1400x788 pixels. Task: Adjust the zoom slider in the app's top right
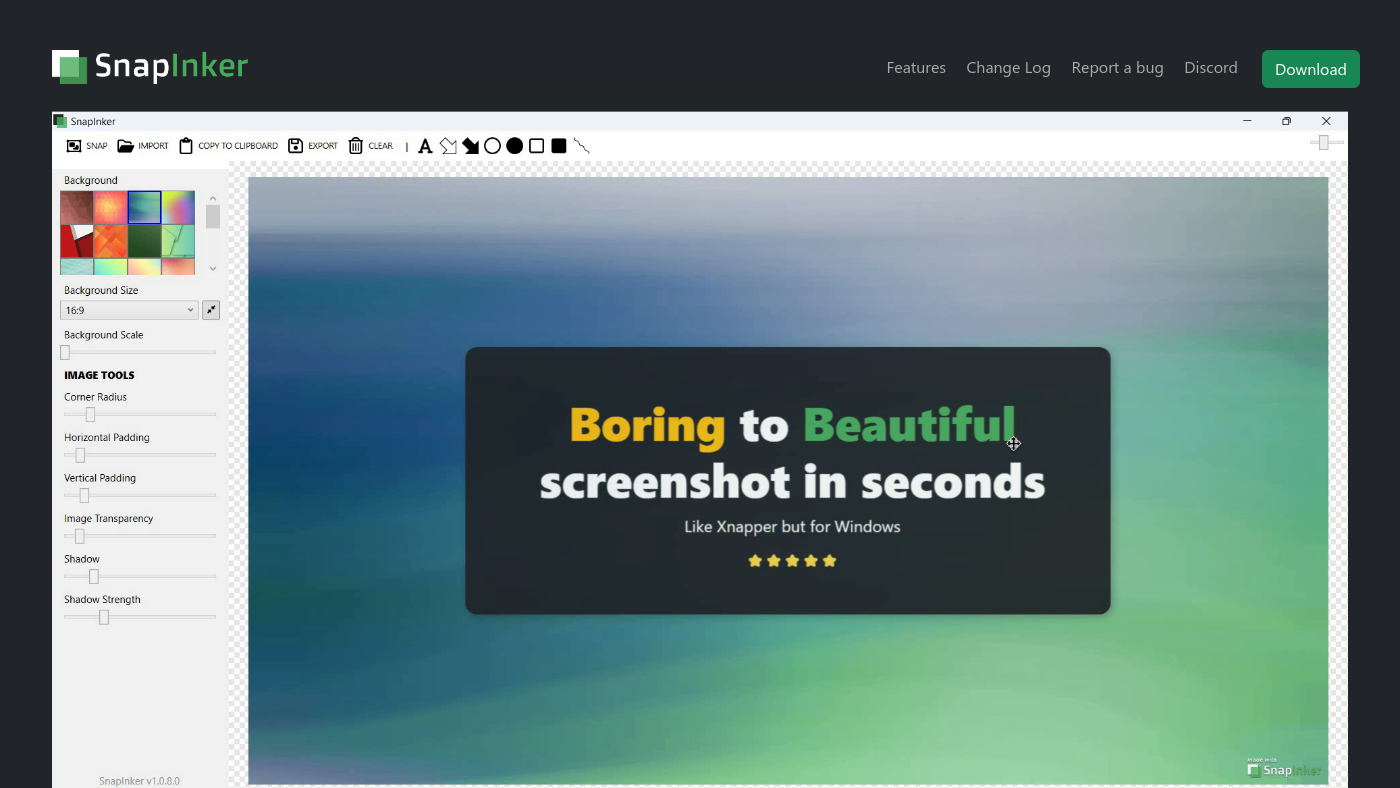[1324, 143]
